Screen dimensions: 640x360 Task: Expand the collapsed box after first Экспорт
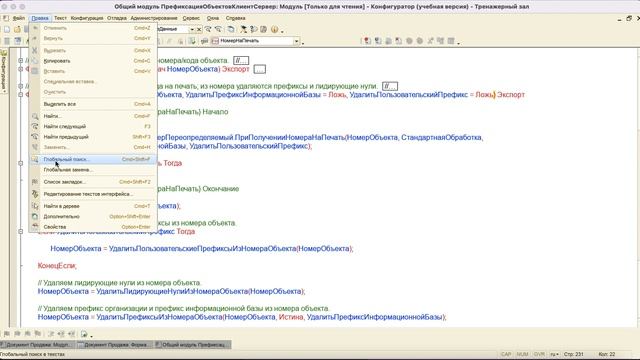(260, 69)
